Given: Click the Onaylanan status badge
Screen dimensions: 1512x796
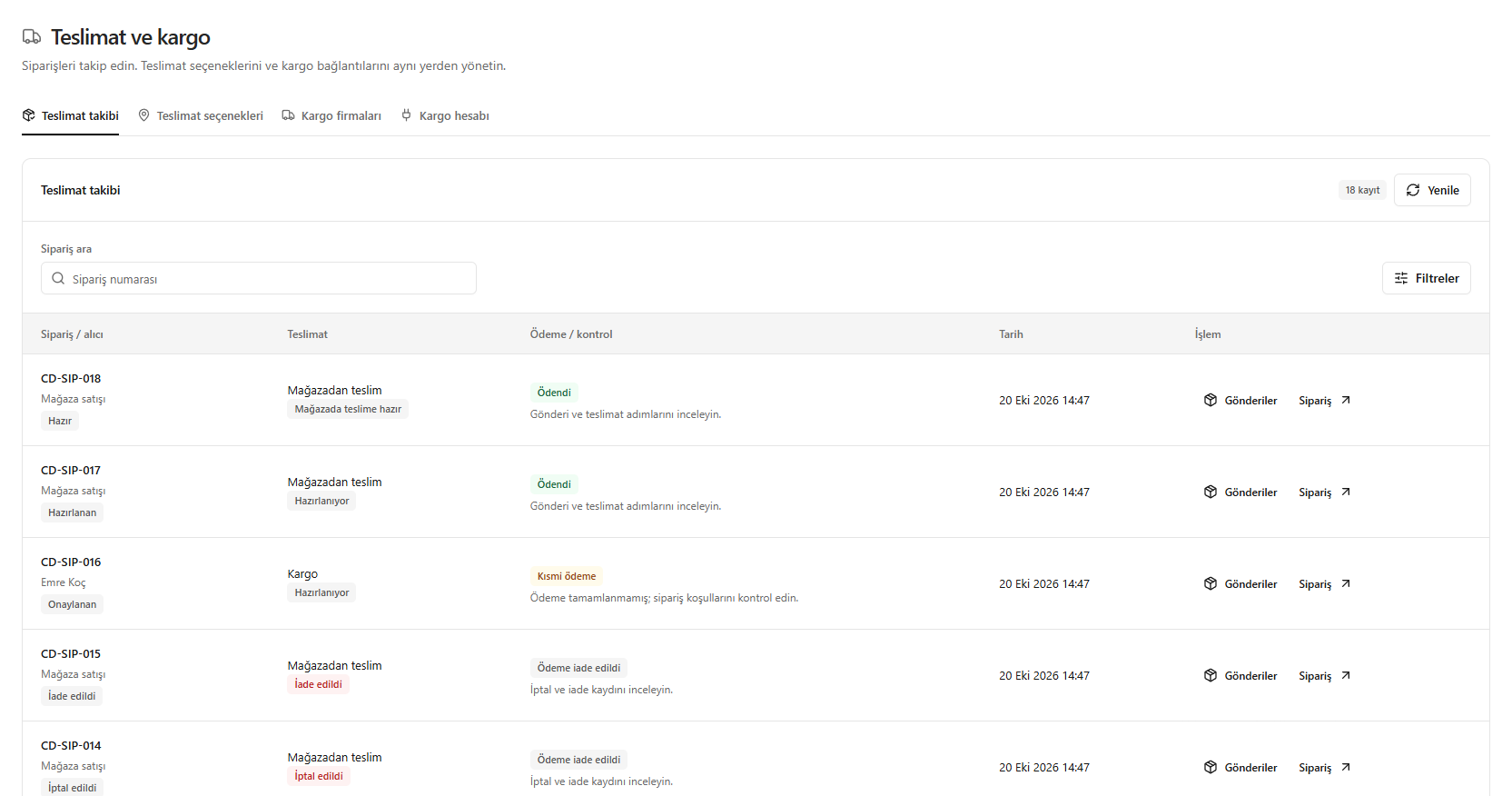Looking at the screenshot, I should coord(72,604).
